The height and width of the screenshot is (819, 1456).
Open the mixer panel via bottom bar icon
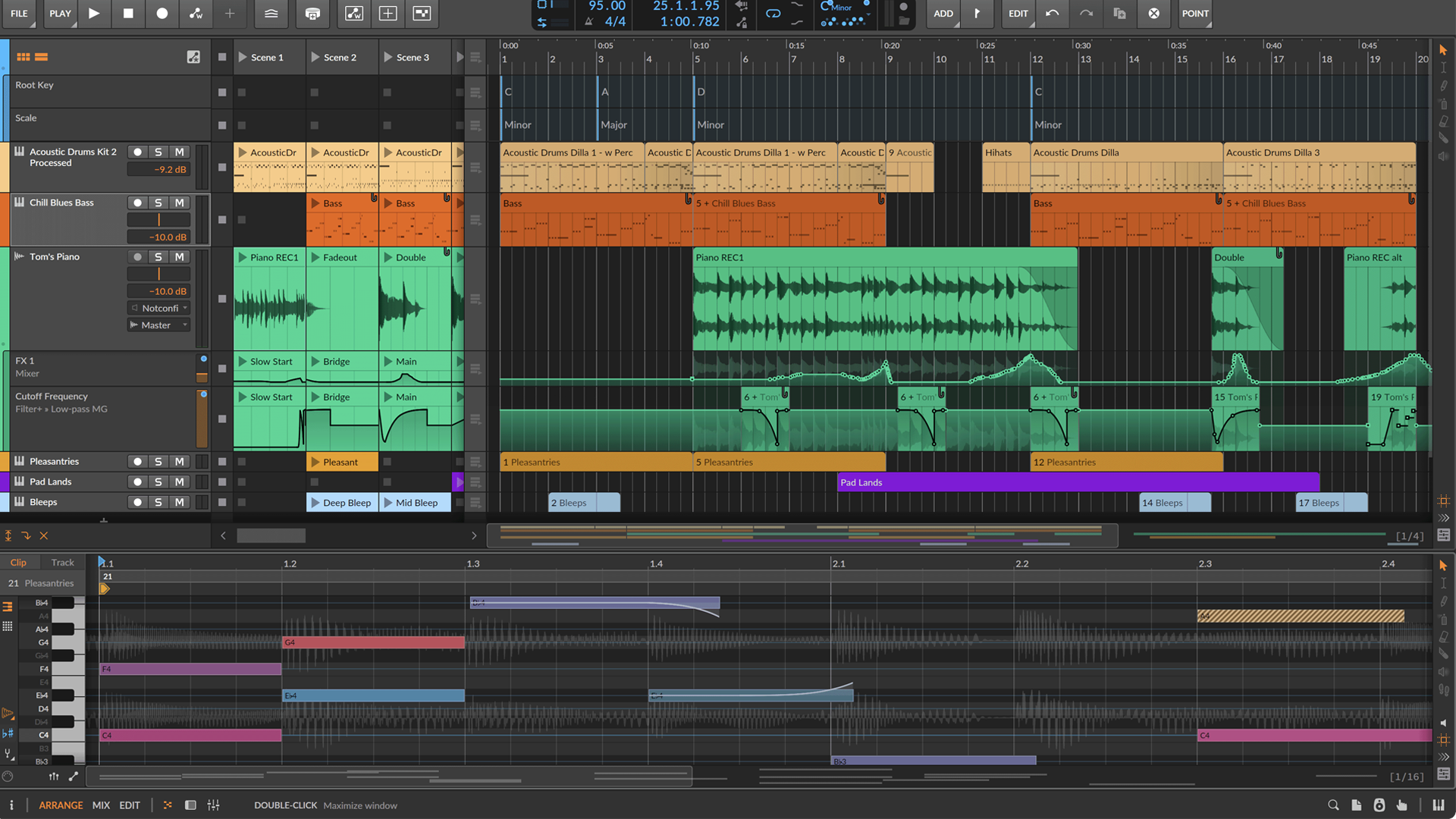click(214, 805)
